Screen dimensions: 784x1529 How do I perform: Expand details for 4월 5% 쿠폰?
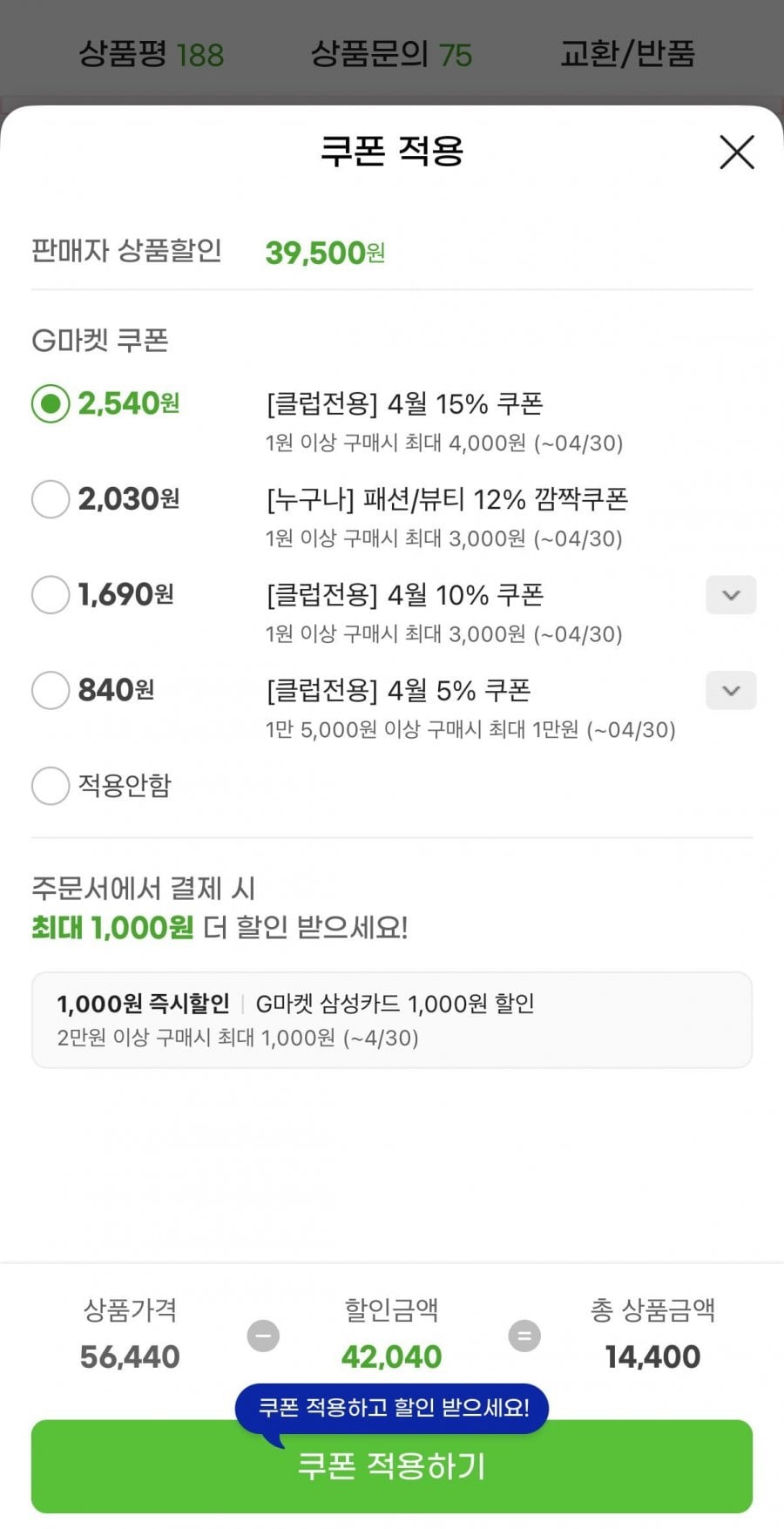pyautogui.click(x=730, y=691)
